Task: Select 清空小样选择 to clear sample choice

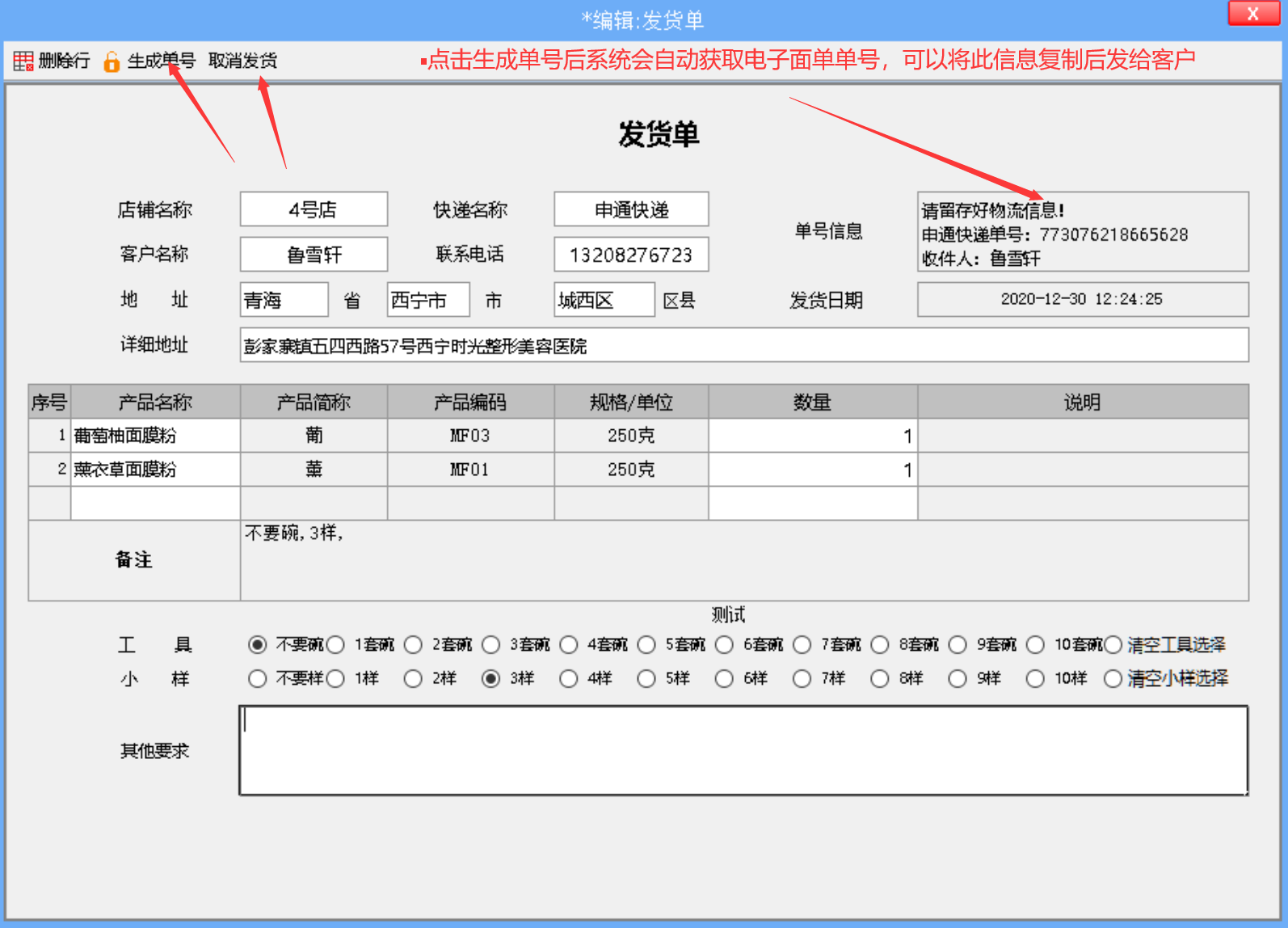Action: point(1113,679)
